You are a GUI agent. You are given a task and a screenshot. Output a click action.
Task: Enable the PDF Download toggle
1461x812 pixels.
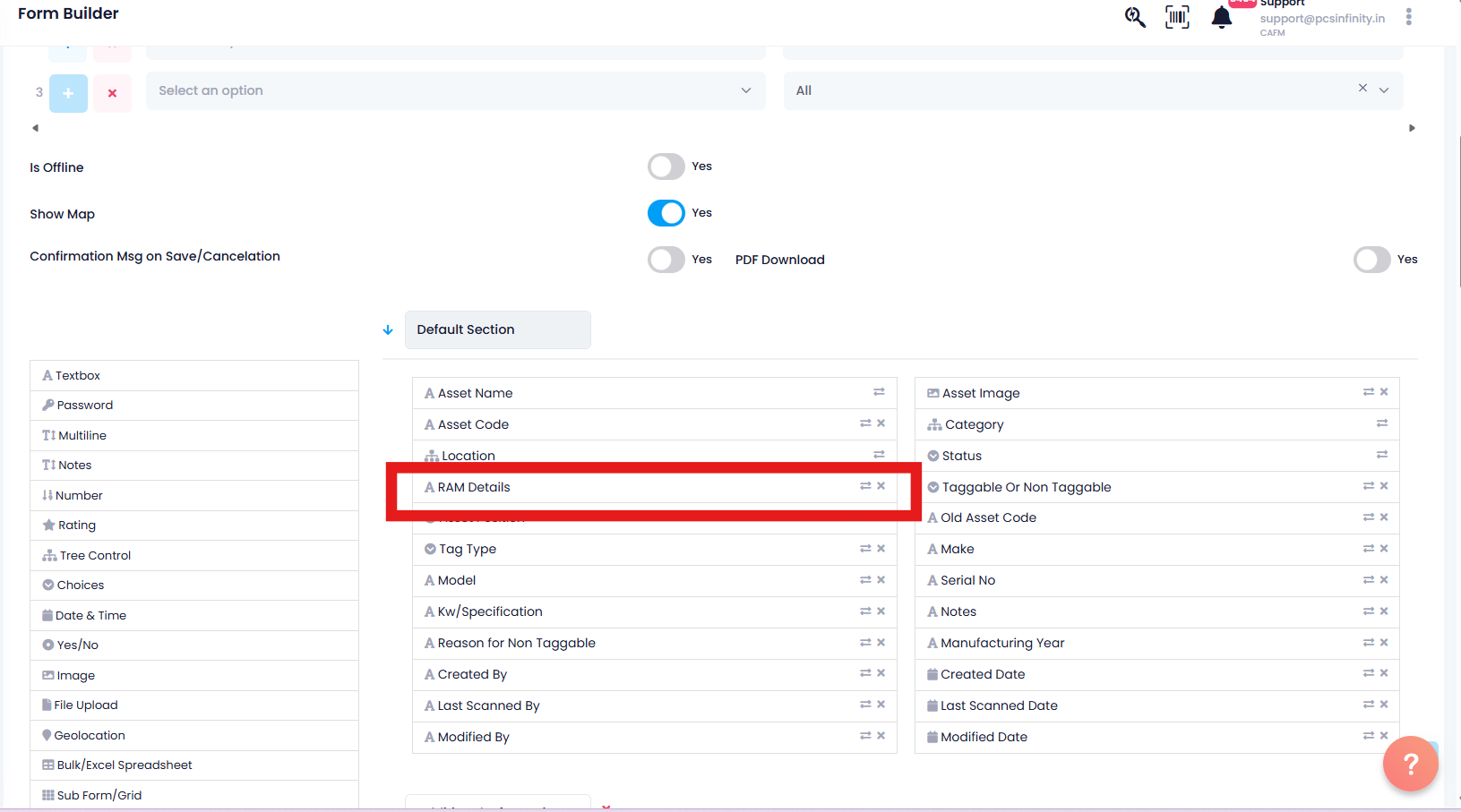1371,260
